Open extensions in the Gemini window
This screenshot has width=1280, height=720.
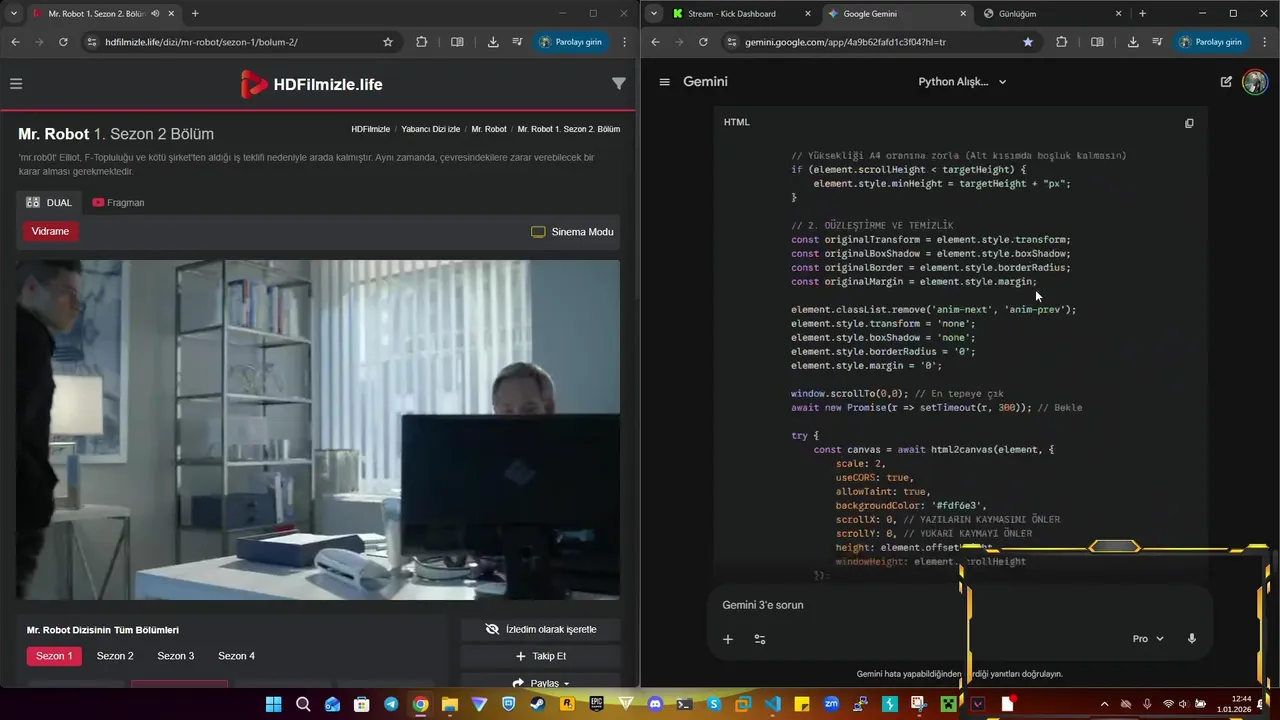click(1061, 42)
